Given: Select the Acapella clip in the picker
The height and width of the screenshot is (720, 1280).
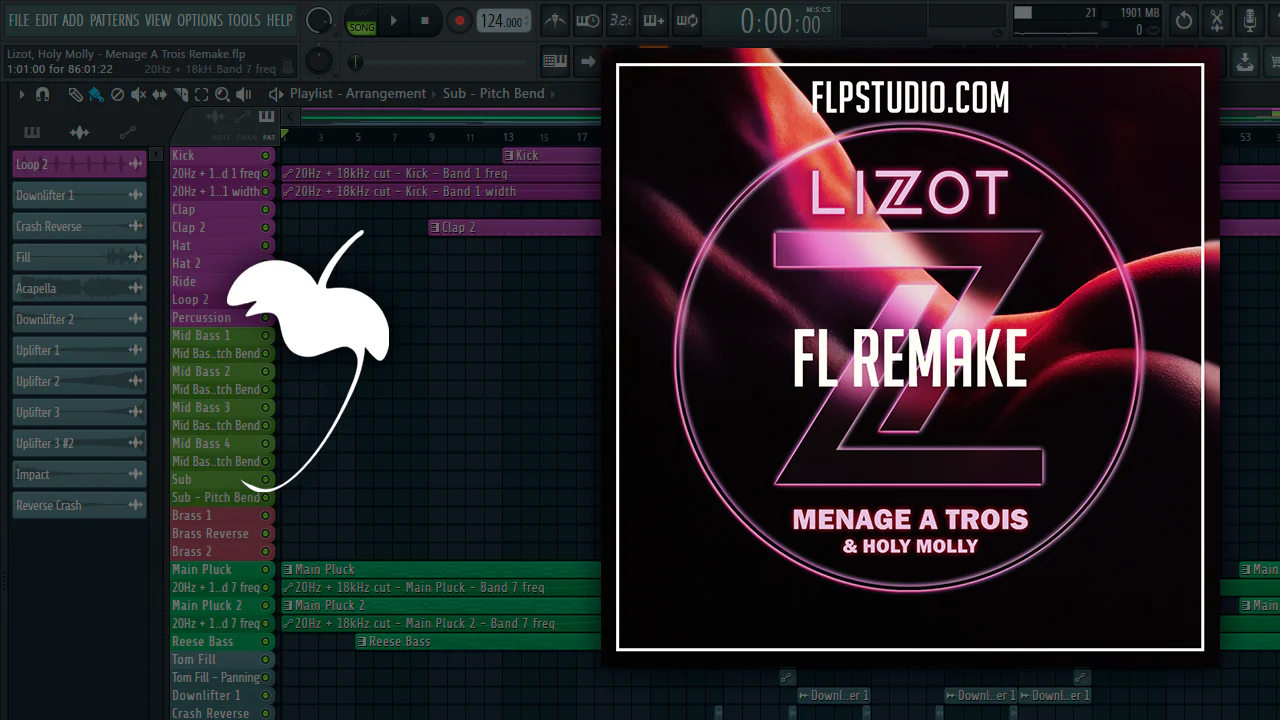Looking at the screenshot, I should coord(79,288).
